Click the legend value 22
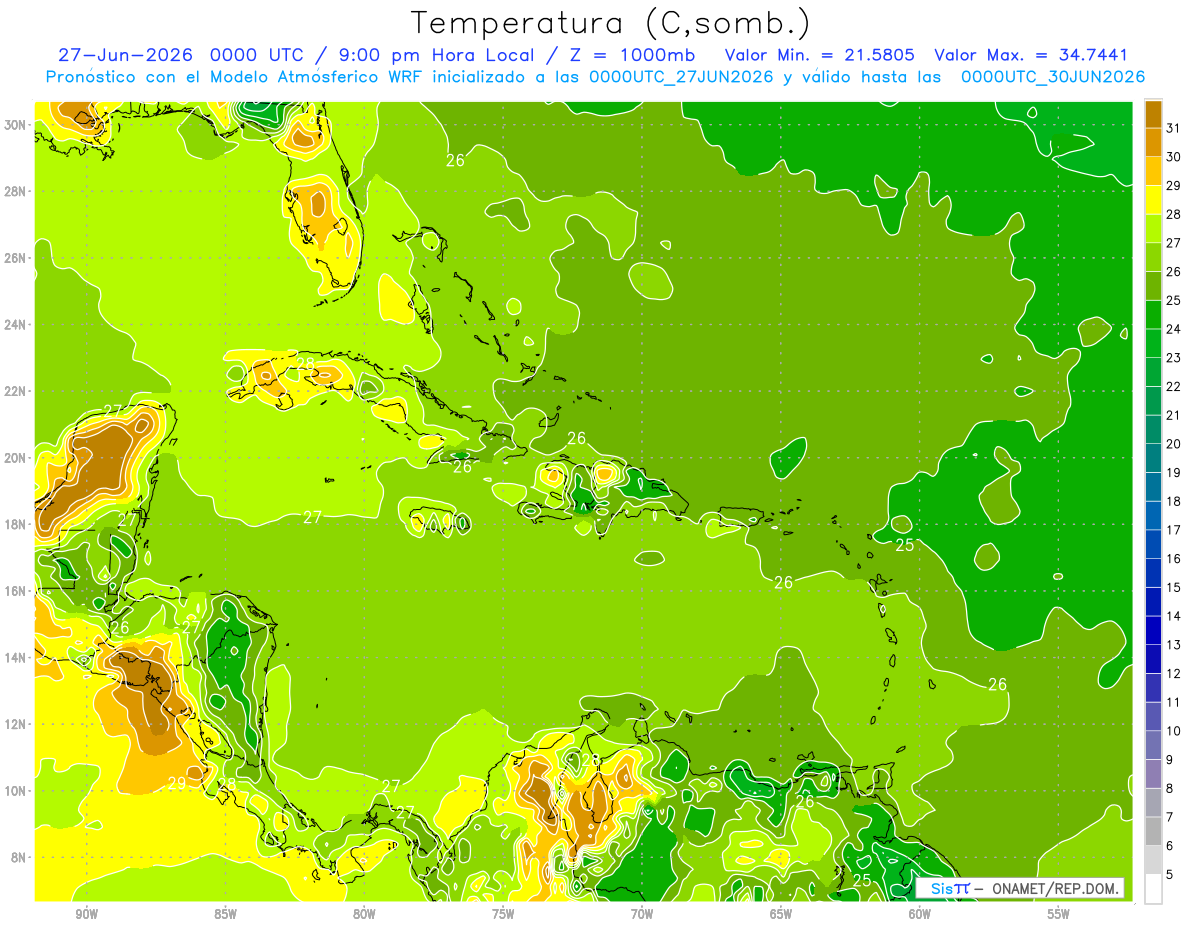1200x927 pixels. point(1173,386)
